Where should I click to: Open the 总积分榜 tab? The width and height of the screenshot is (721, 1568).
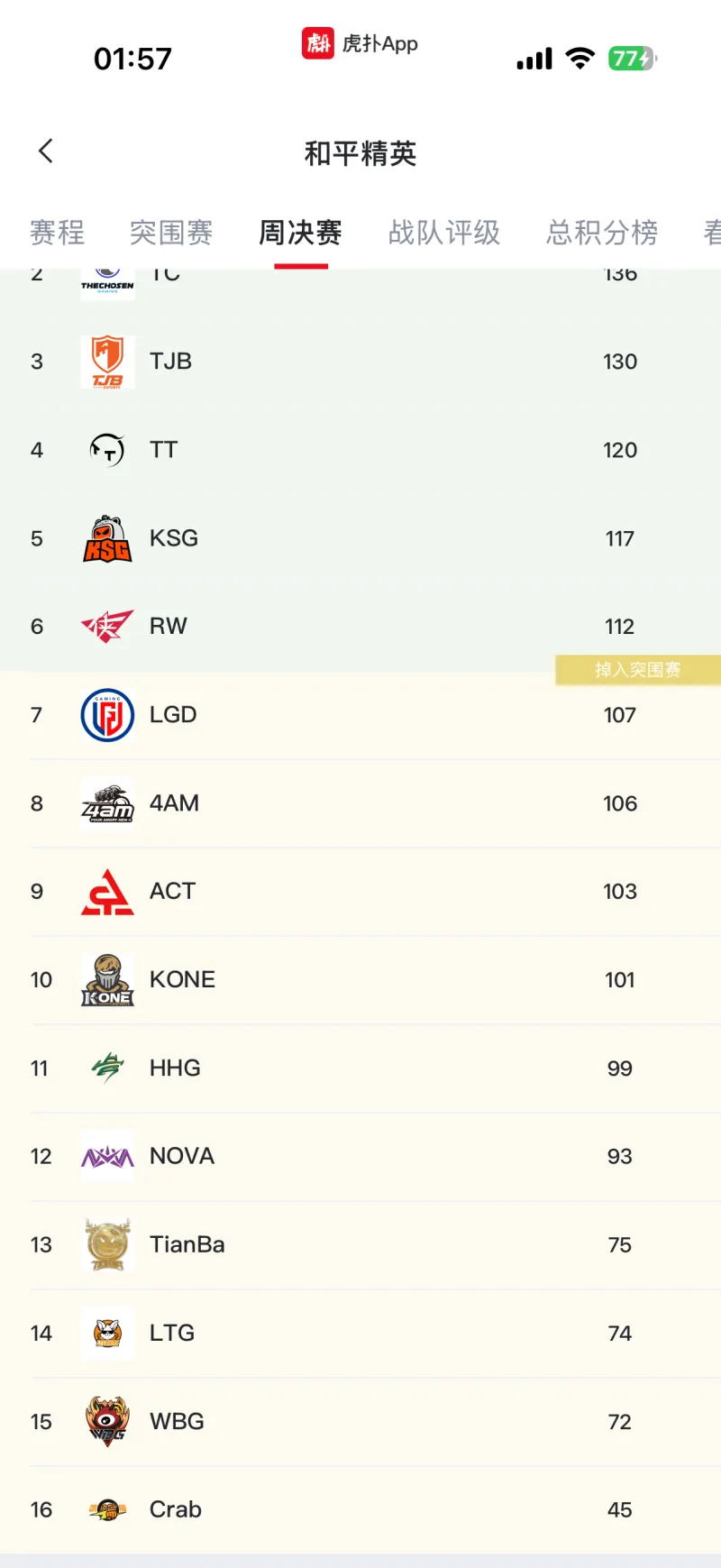click(602, 233)
